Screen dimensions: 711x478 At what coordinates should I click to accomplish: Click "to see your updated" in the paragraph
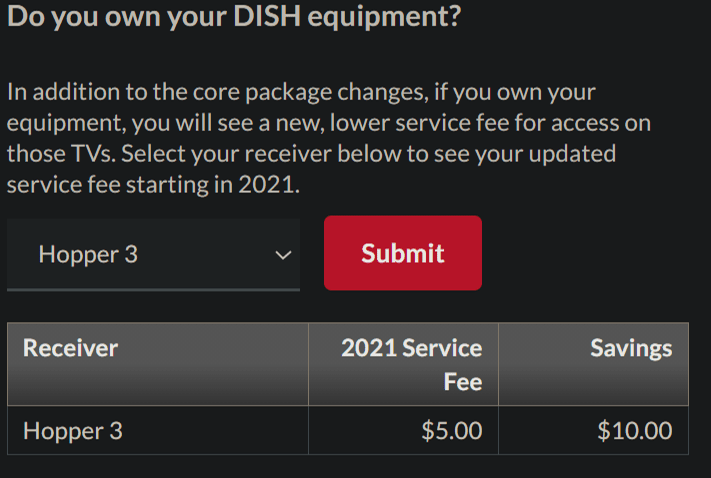pyautogui.click(x=519, y=155)
